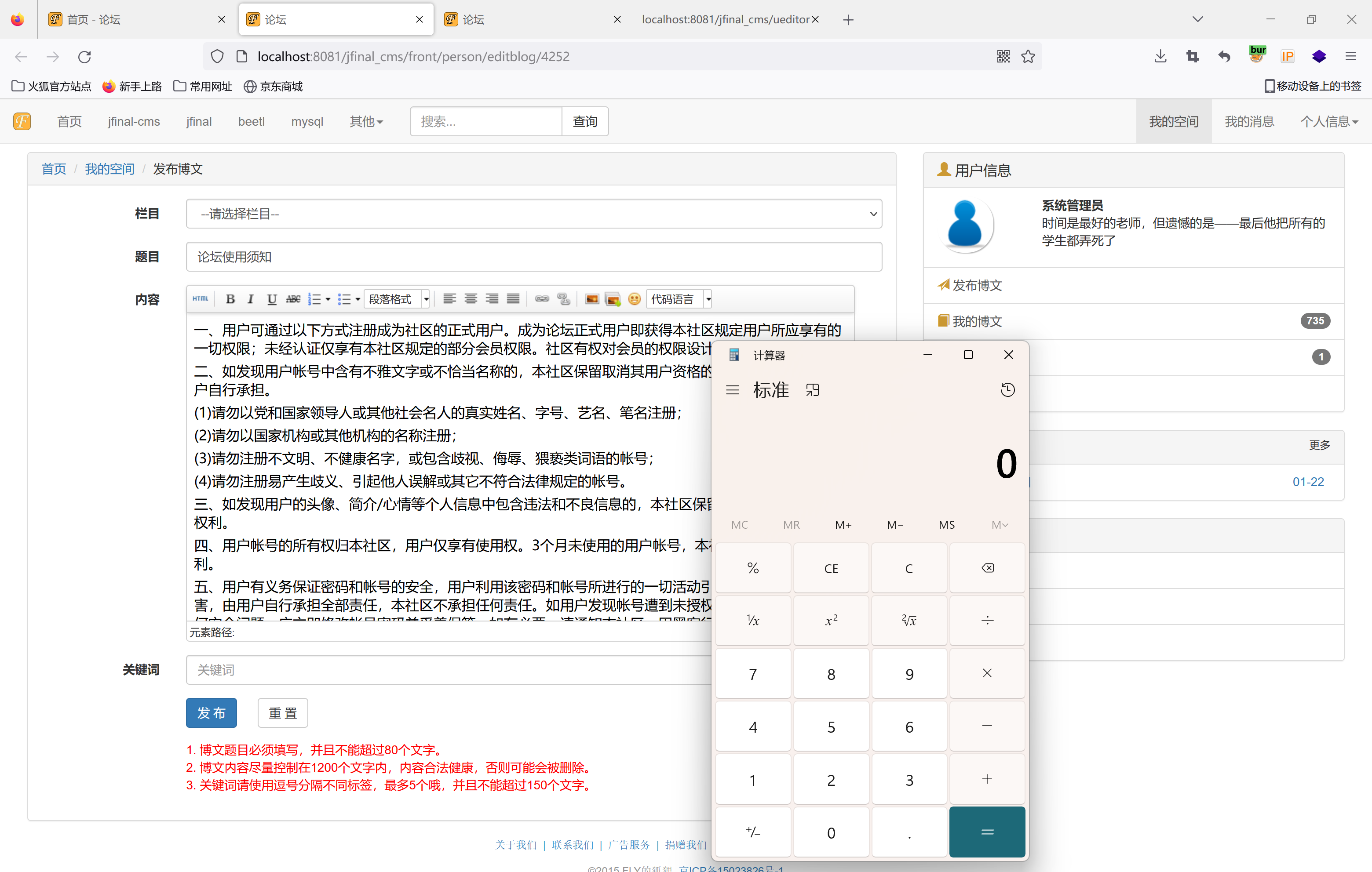Open 其他 navigation menu
This screenshot has height=872, width=1372.
click(366, 121)
